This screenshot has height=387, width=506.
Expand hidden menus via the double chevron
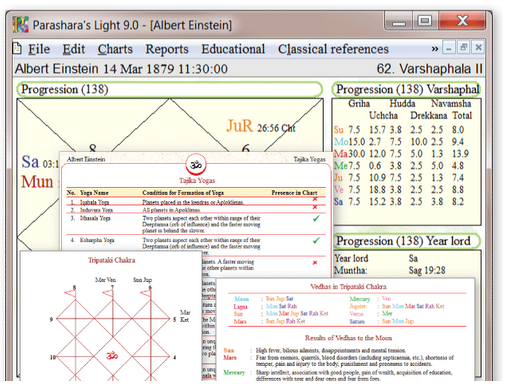435,49
